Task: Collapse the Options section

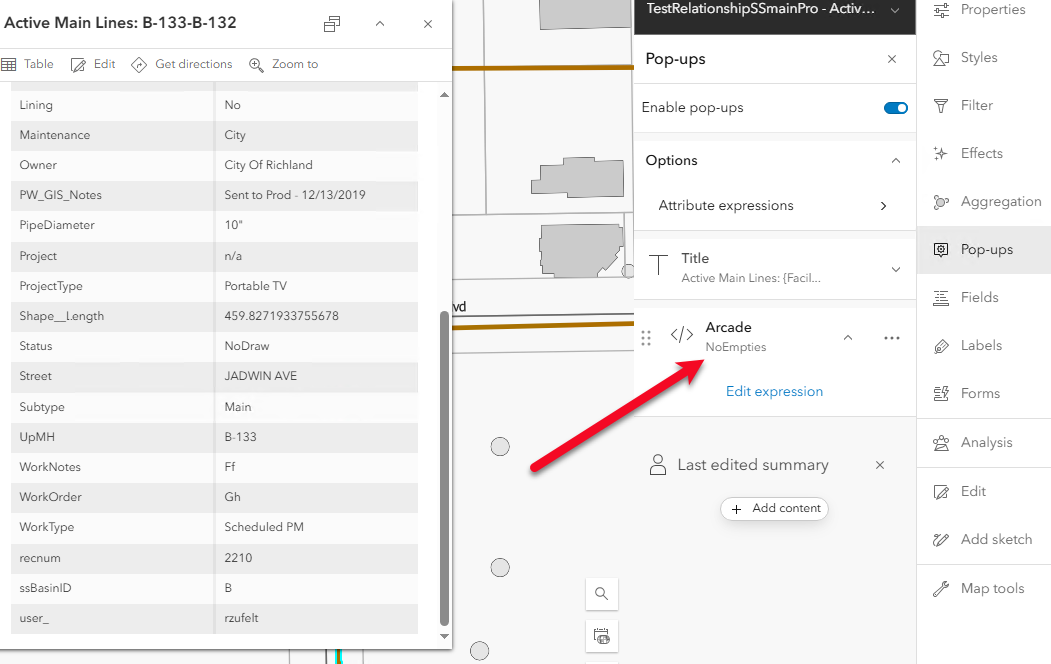Action: coord(895,160)
